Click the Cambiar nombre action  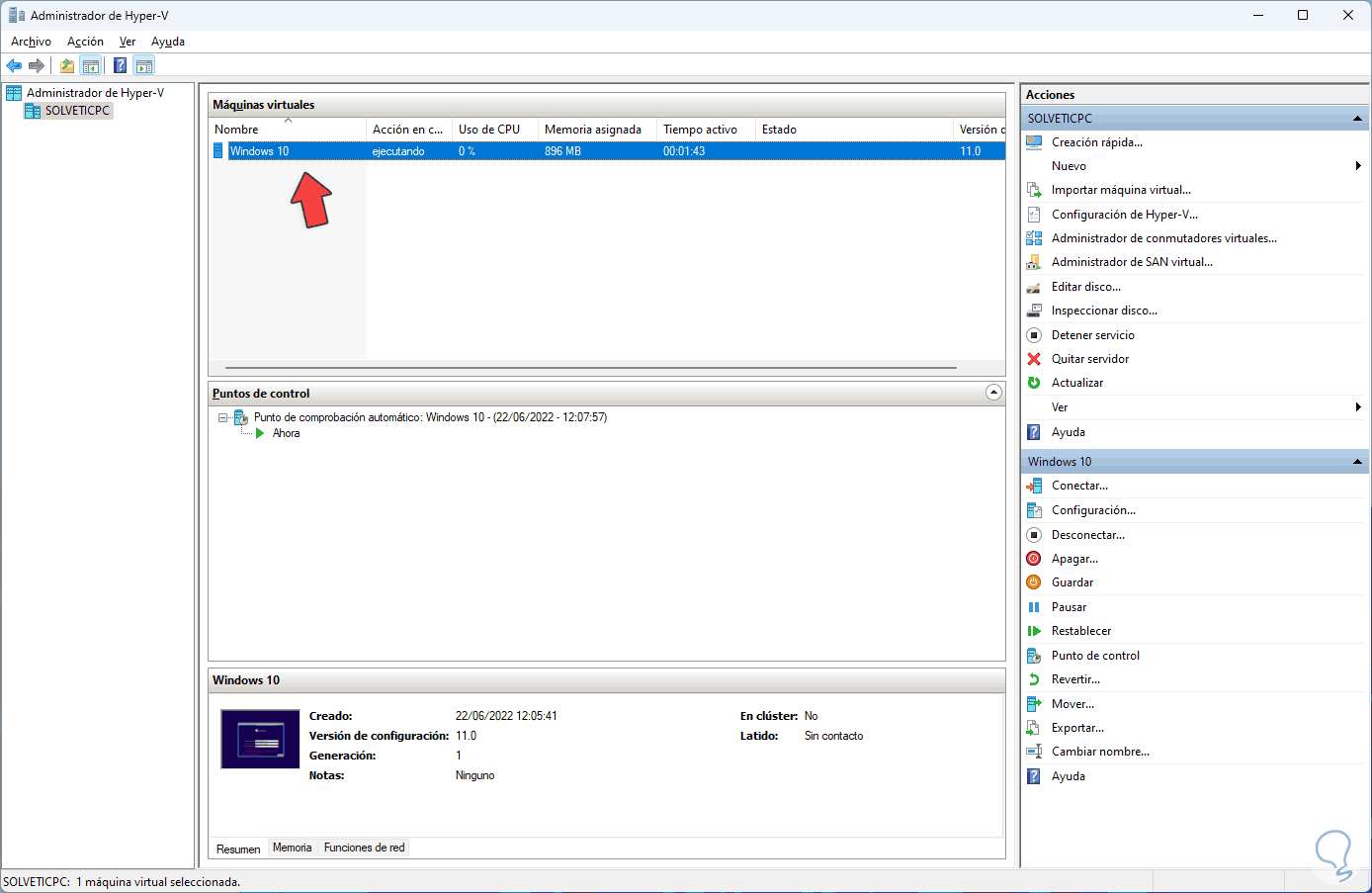click(1100, 752)
